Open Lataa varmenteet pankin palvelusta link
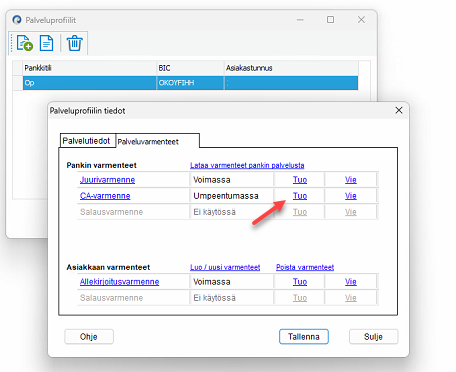Image resolution: width=456 pixels, height=372 pixels. point(247,165)
